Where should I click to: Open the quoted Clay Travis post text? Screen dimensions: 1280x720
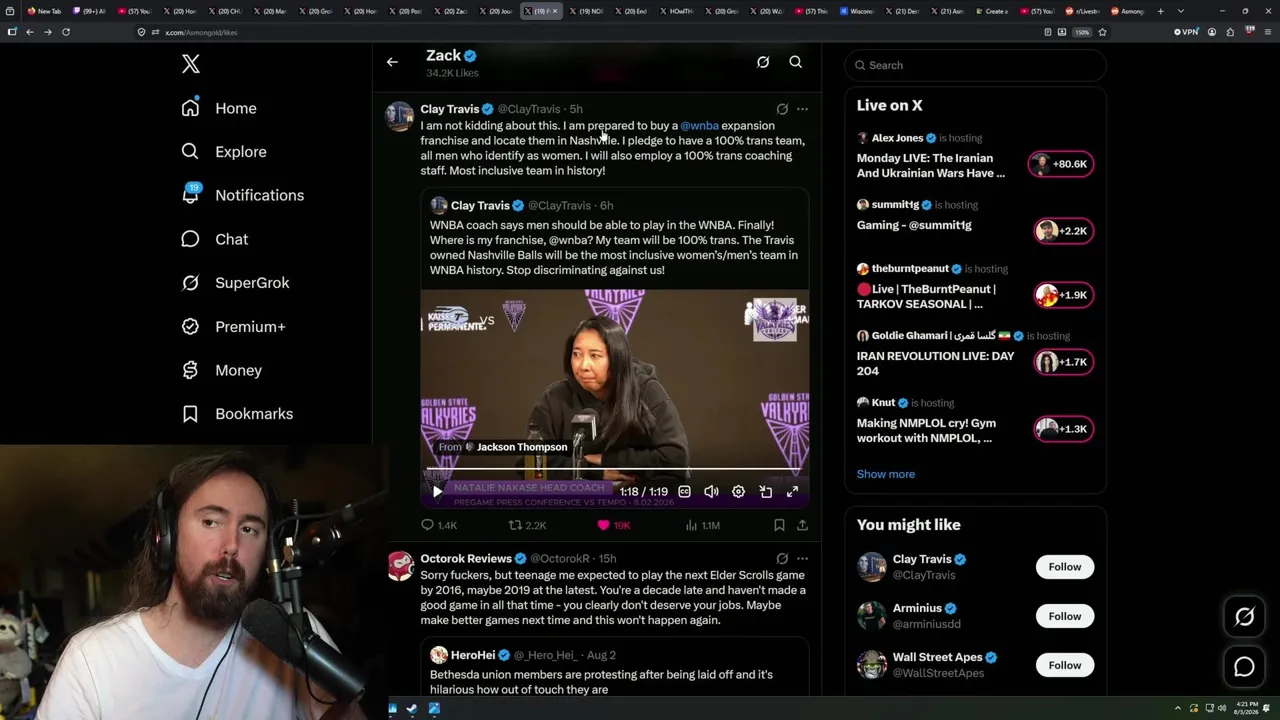pyautogui.click(x=614, y=248)
